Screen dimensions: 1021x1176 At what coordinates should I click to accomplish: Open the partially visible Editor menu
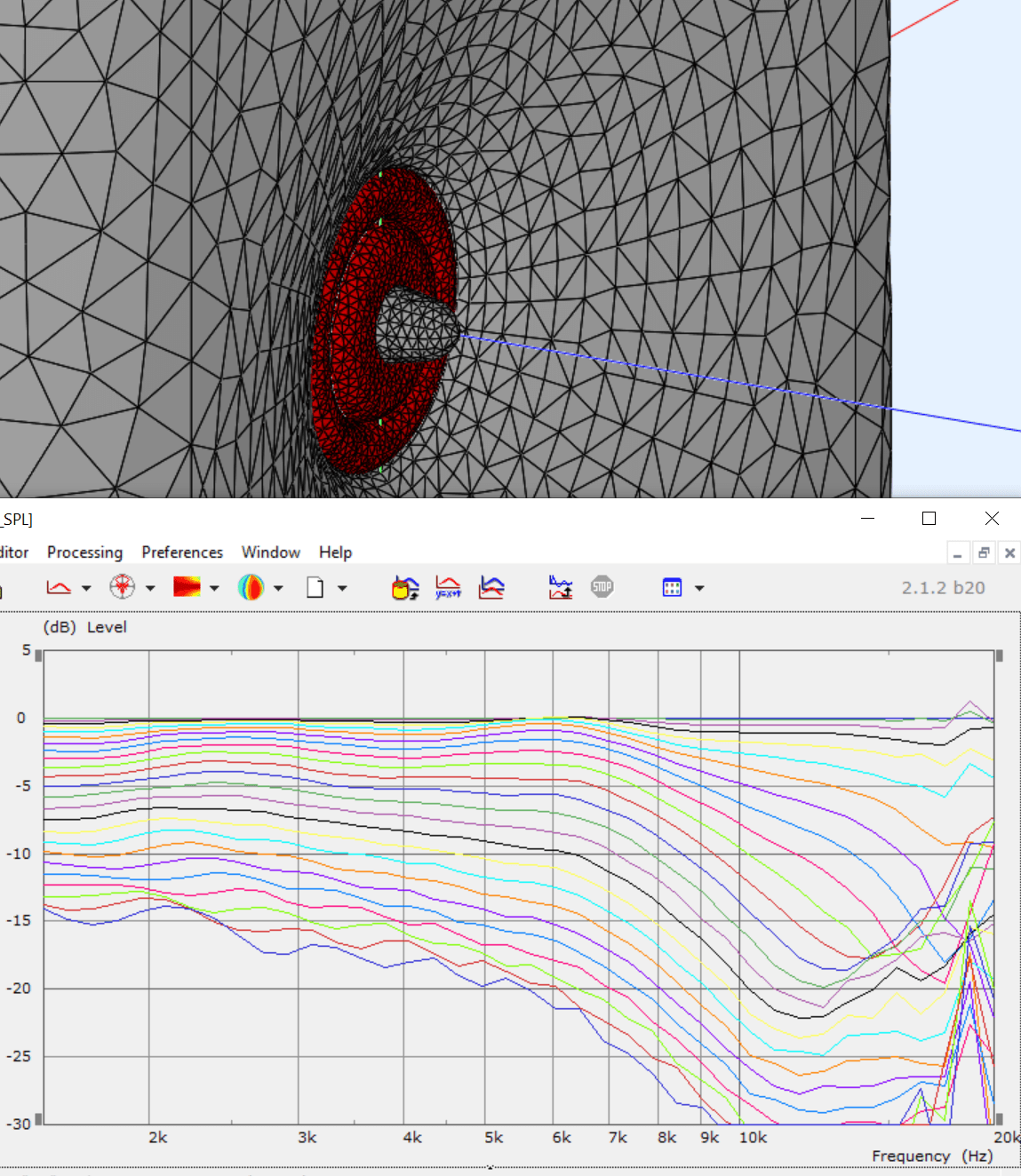click(13, 552)
